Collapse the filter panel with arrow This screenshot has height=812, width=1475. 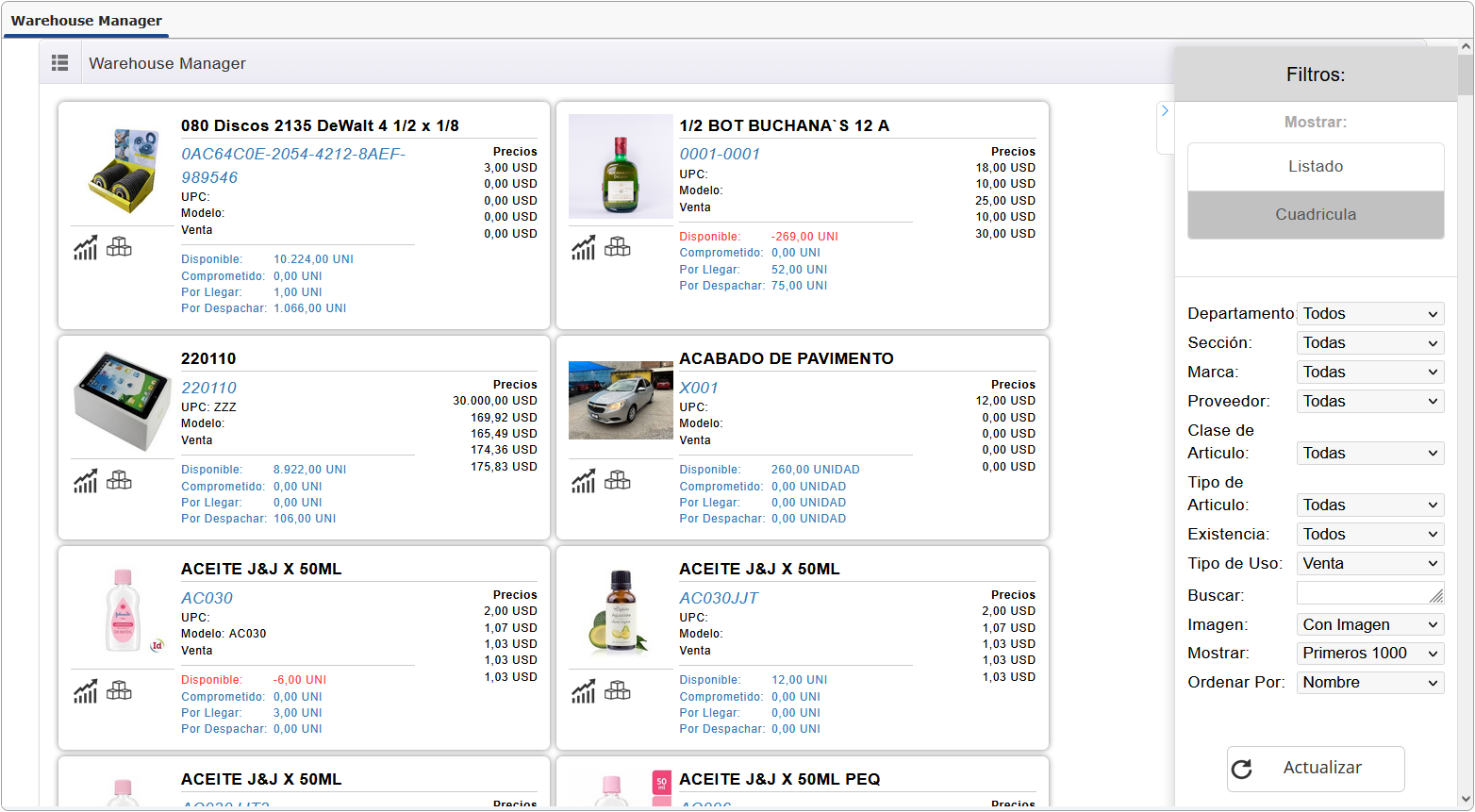pyautogui.click(x=1165, y=111)
